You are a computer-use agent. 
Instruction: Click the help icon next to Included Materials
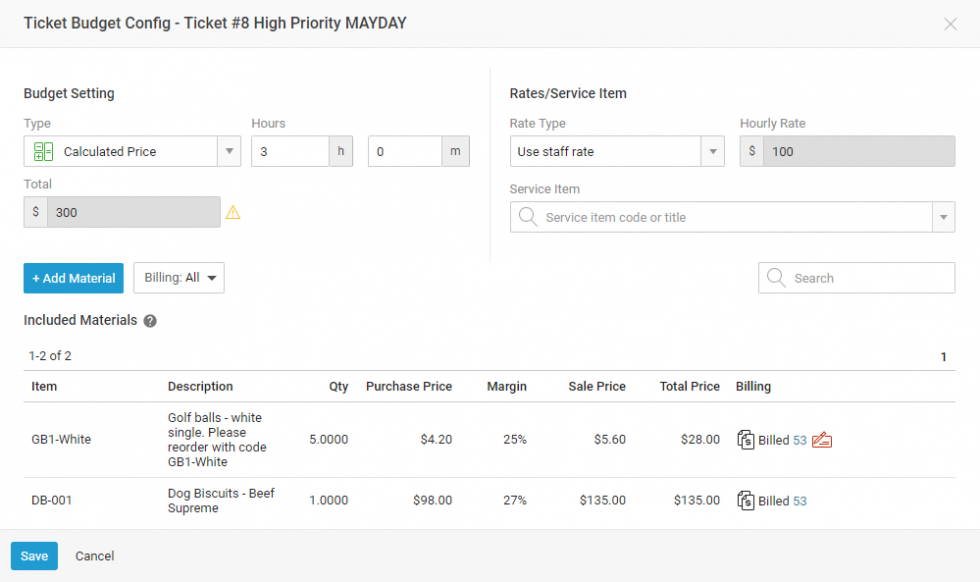pyautogui.click(x=150, y=321)
